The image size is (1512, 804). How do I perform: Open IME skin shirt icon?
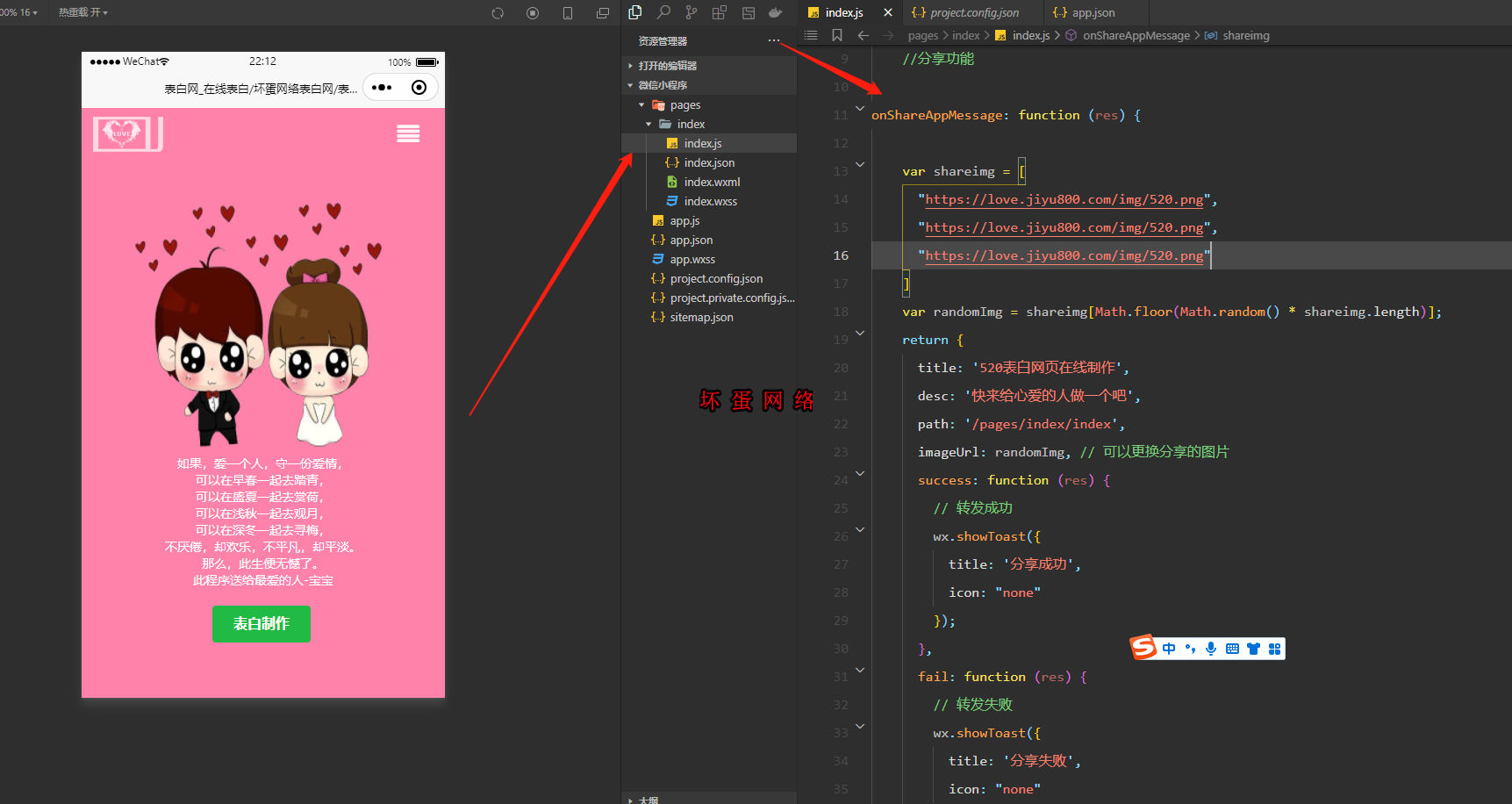(1253, 649)
